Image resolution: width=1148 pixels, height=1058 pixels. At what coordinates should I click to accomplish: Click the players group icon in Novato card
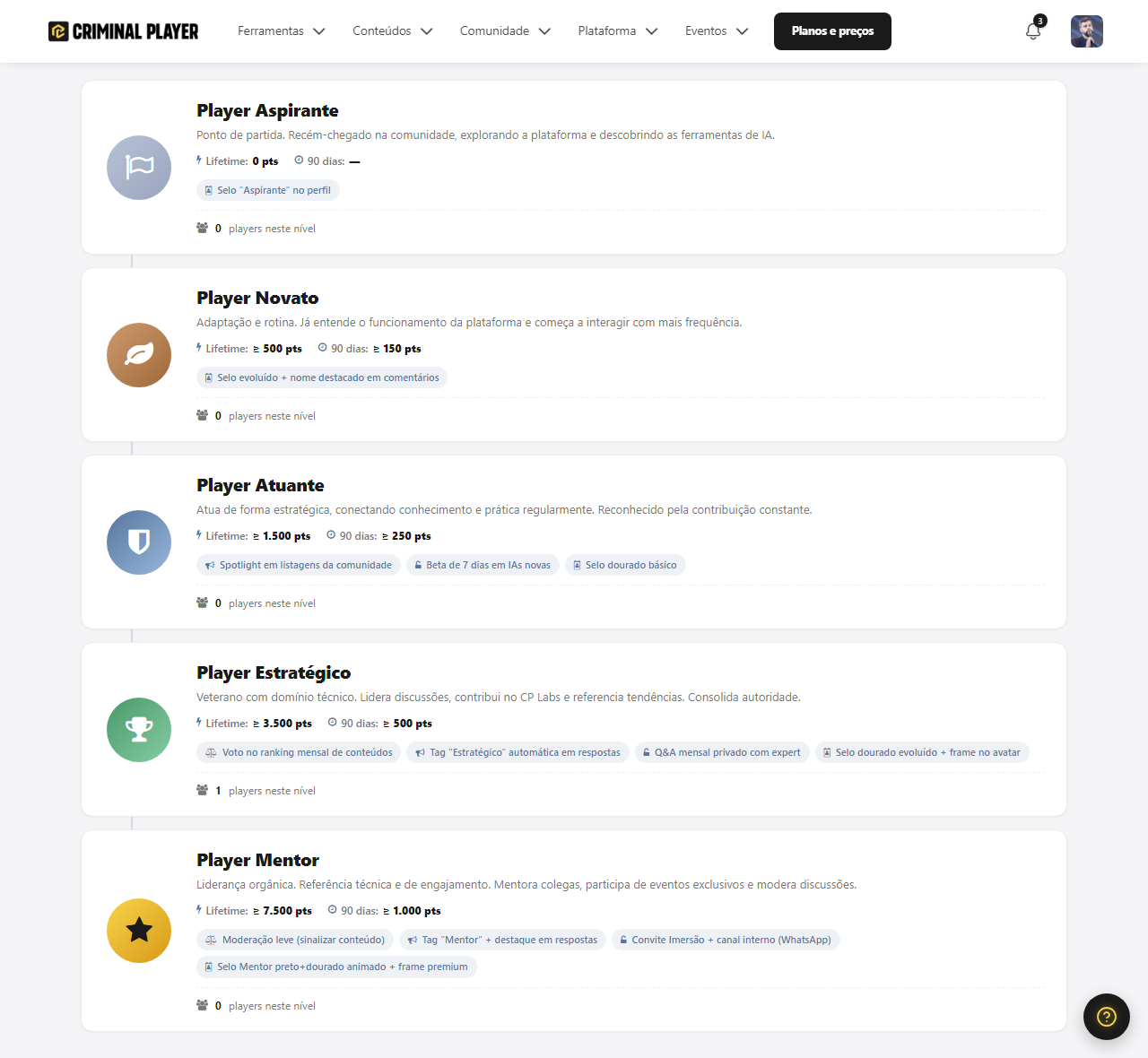click(203, 415)
